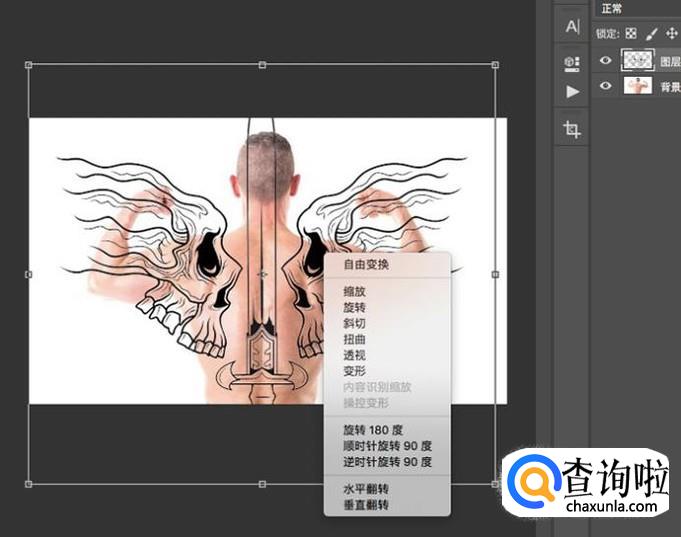The image size is (681, 537).
Task: Select the top layer thumbnail
Action: 637,61
